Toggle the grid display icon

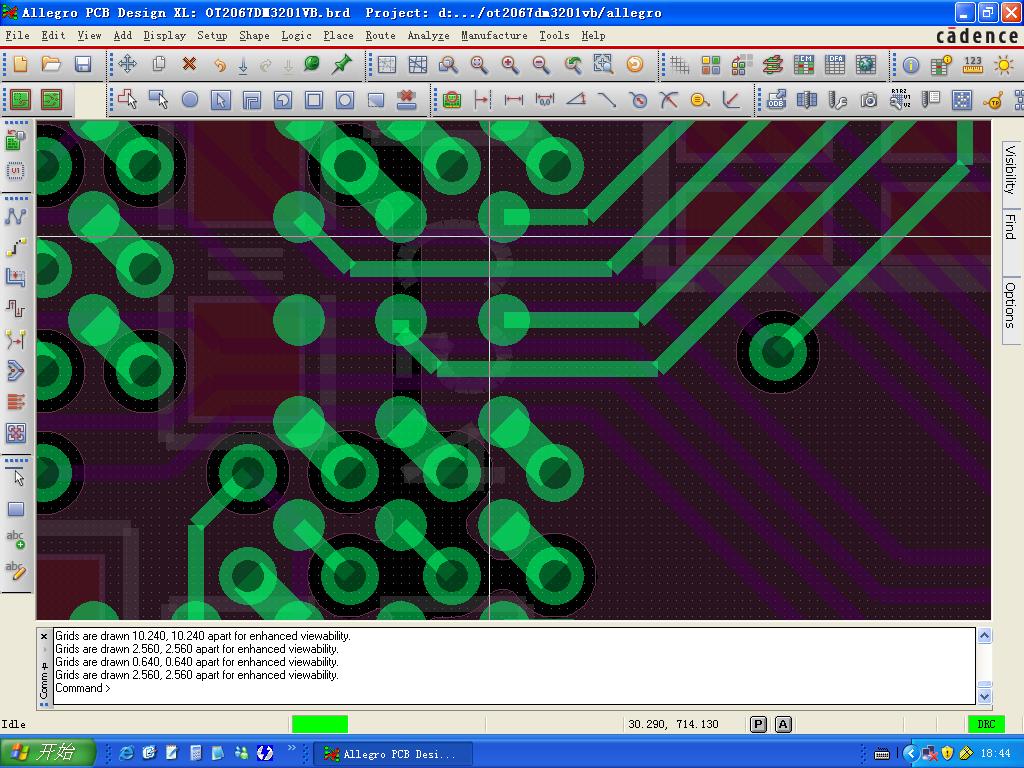click(x=680, y=64)
